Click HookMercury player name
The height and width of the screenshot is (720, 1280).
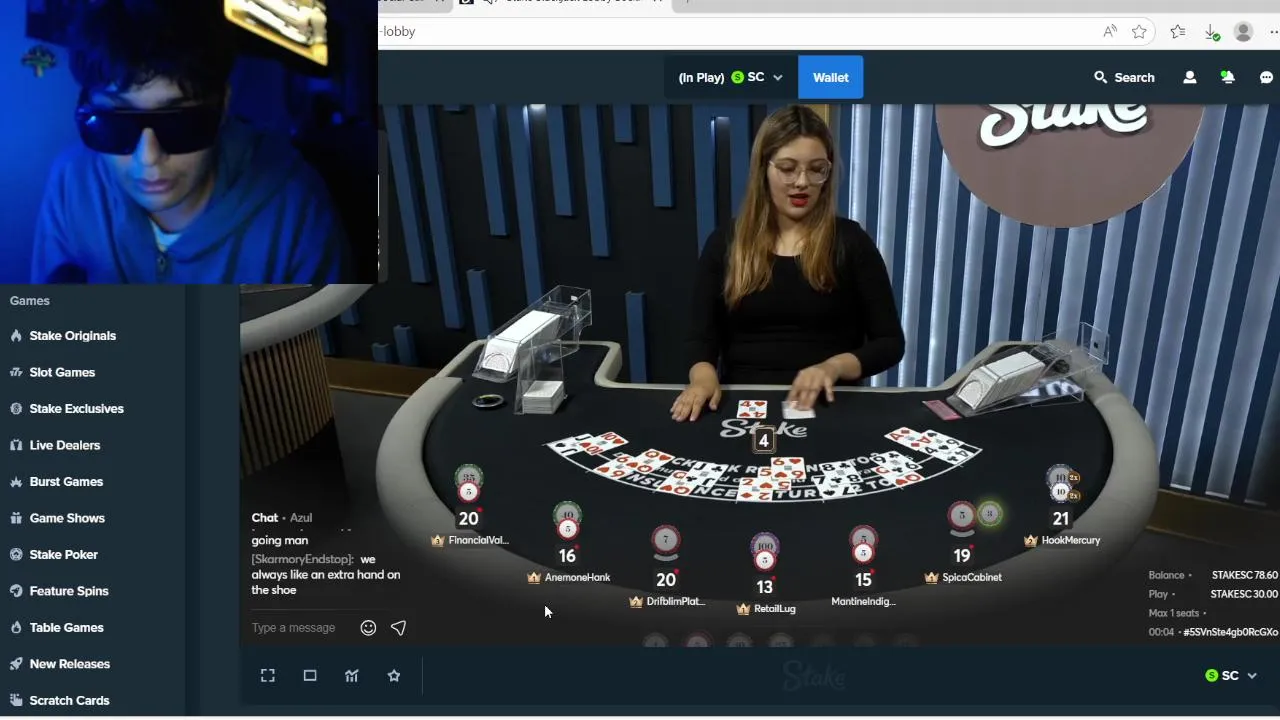click(1071, 540)
